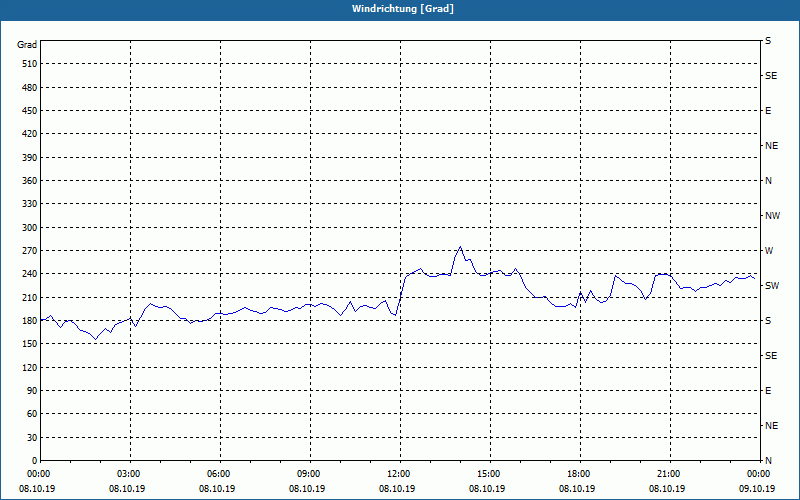The image size is (800, 500).
Task: Select the 480 value on the y-axis
Action: 30,87
